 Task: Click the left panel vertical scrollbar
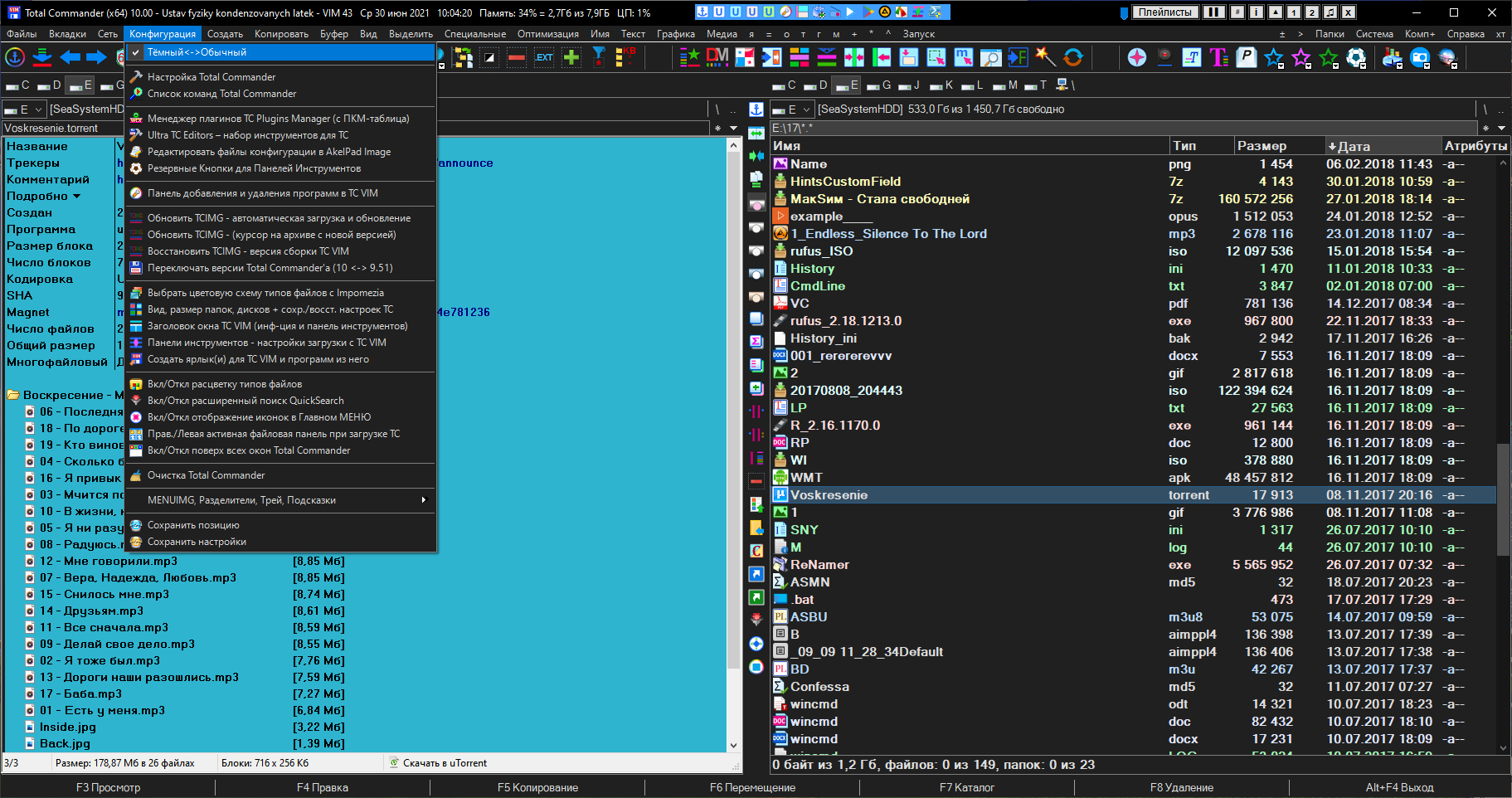[x=733, y=445]
